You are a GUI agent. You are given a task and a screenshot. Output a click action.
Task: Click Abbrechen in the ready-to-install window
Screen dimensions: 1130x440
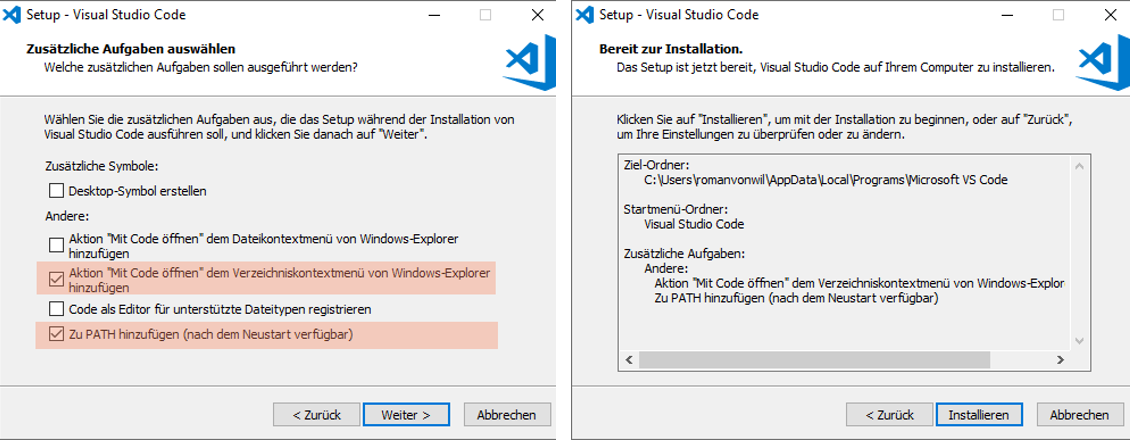[x=1080, y=415]
